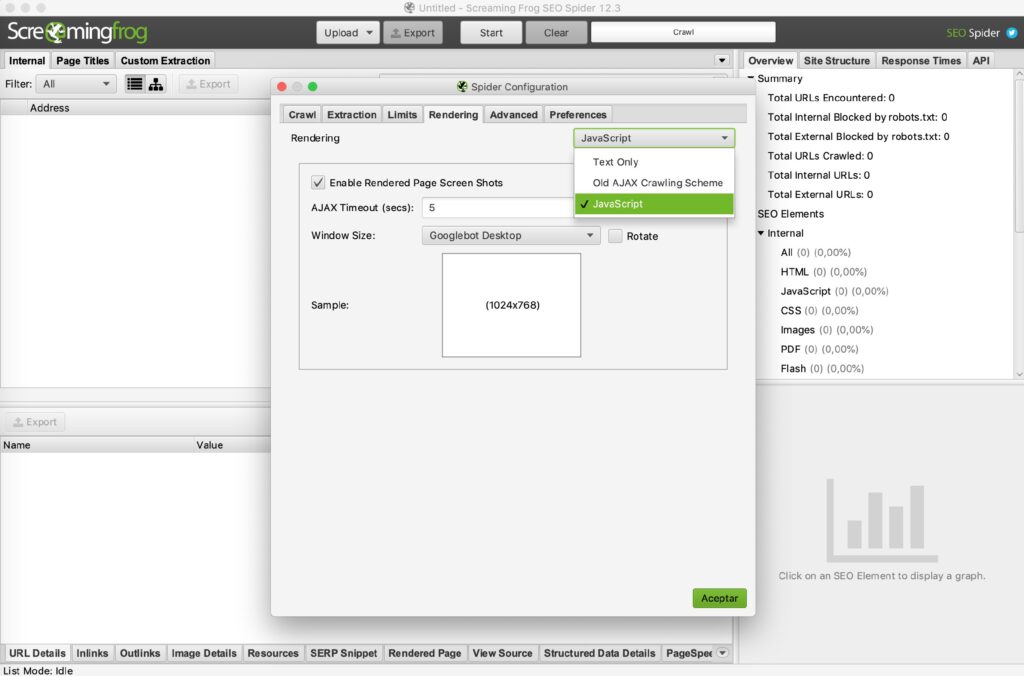Switch to the Overview tab
Viewport: 1024px width, 676px height.
coord(771,60)
